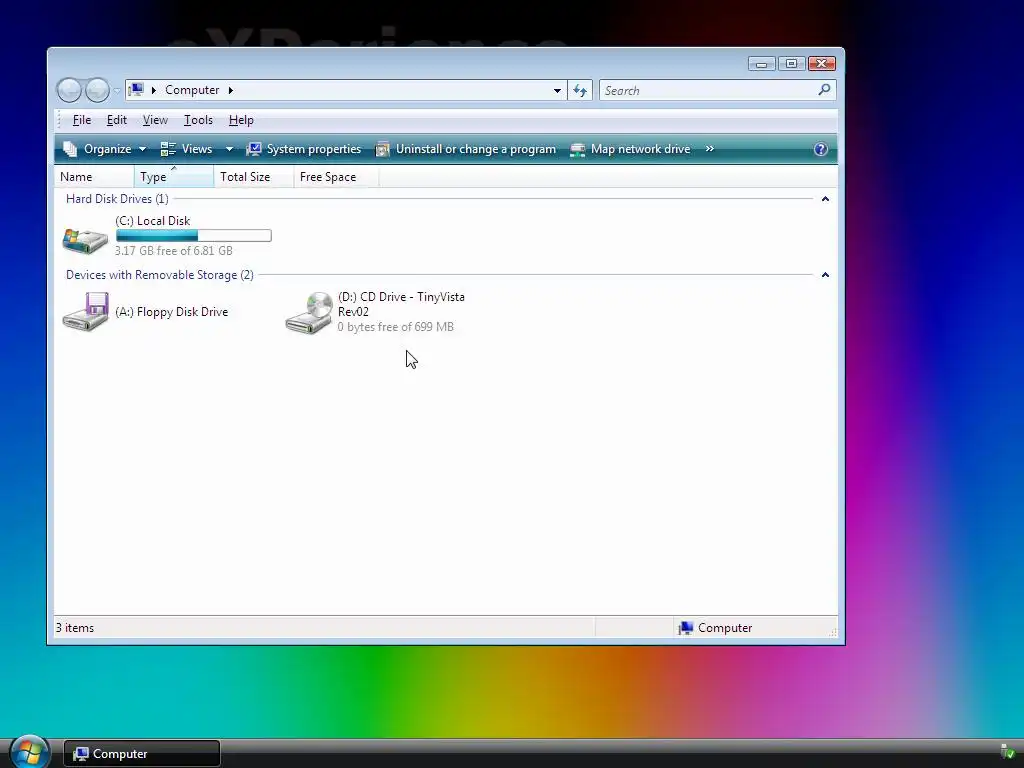Click the CD Drive TinyVista Rev02 label
Screen dimensions: 1024x768
click(401, 304)
